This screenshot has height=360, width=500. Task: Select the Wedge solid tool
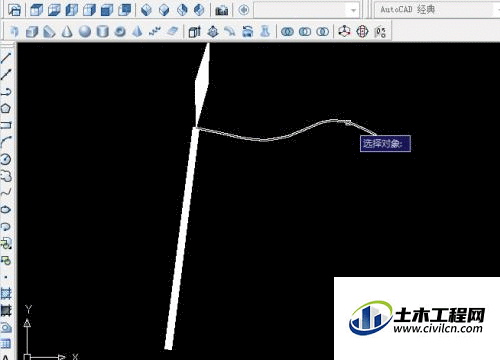click(x=49, y=32)
